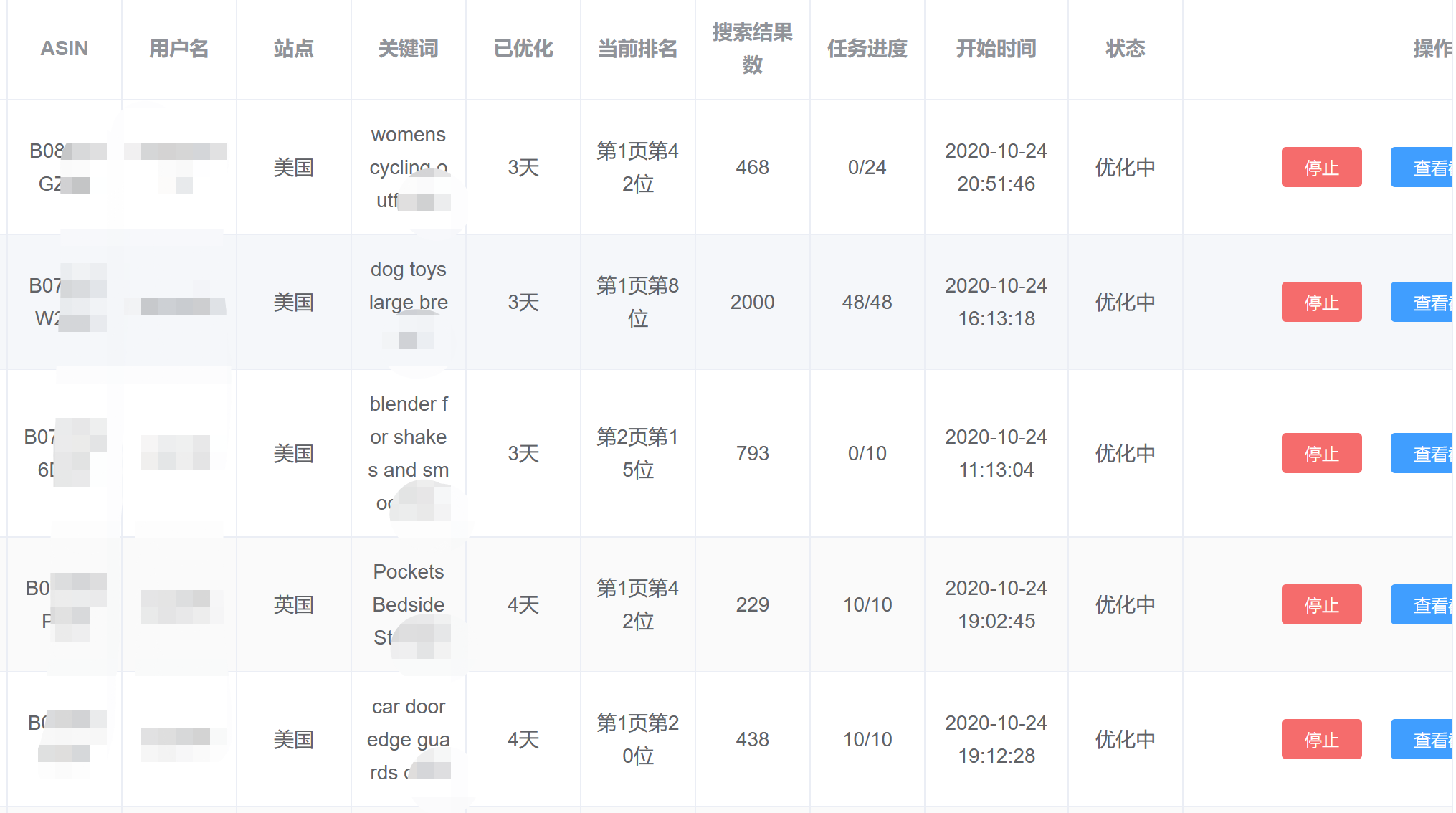Click the 开始时间 column header
Image resolution: width=1456 pixels, height=813 pixels.
tap(996, 49)
